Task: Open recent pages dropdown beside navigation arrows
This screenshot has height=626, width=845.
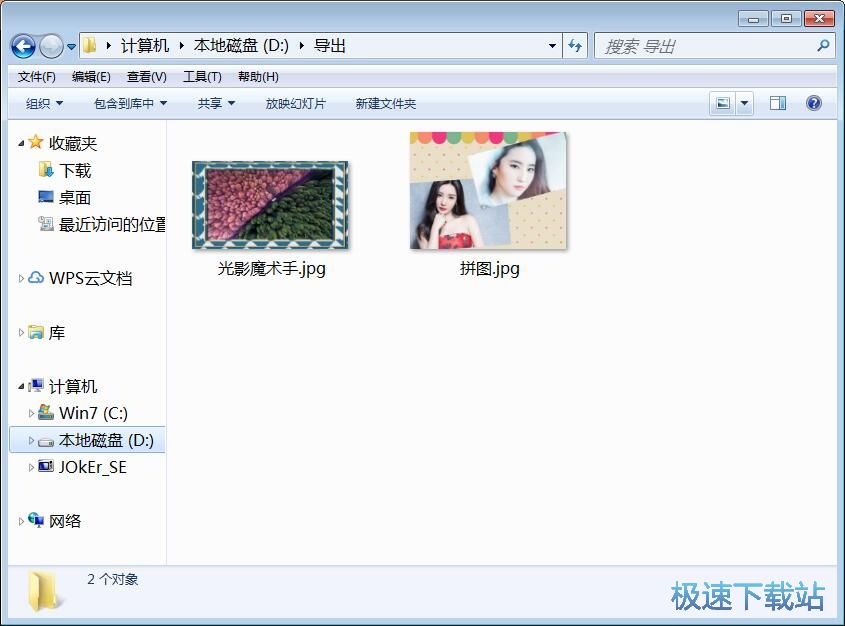Action: point(71,47)
